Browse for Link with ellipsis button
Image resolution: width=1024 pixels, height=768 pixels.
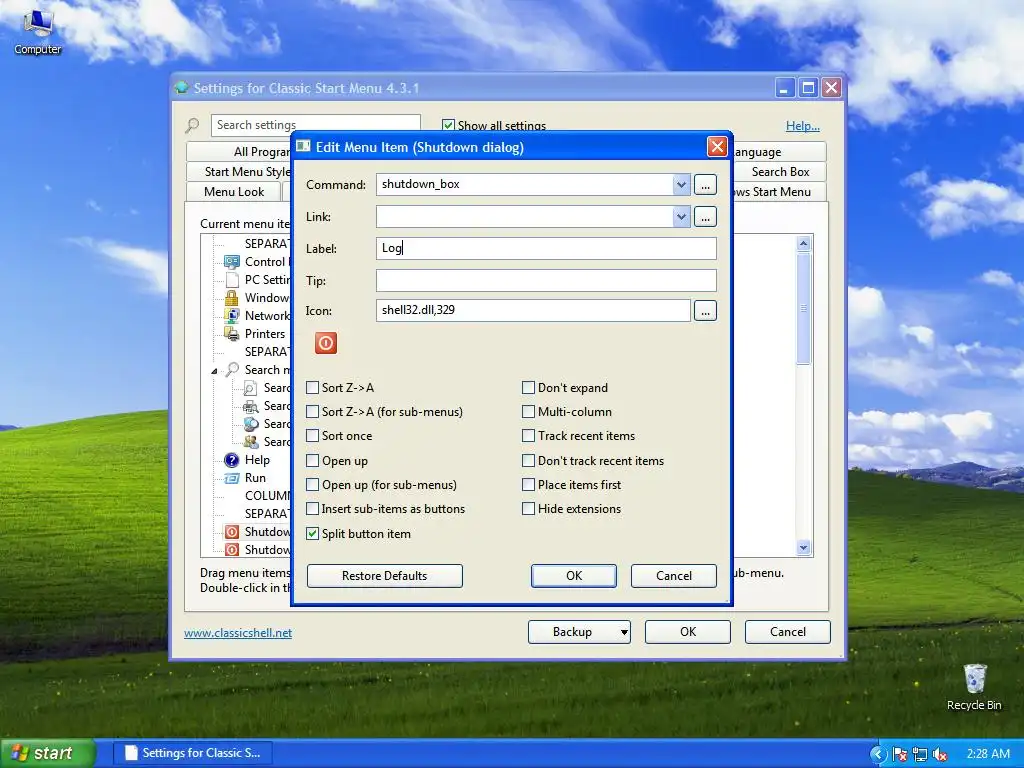coord(705,217)
